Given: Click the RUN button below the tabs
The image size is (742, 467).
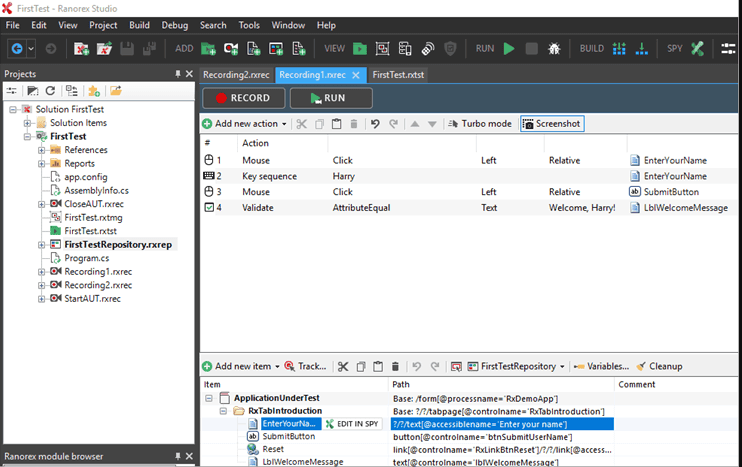Looking at the screenshot, I should tap(331, 98).
